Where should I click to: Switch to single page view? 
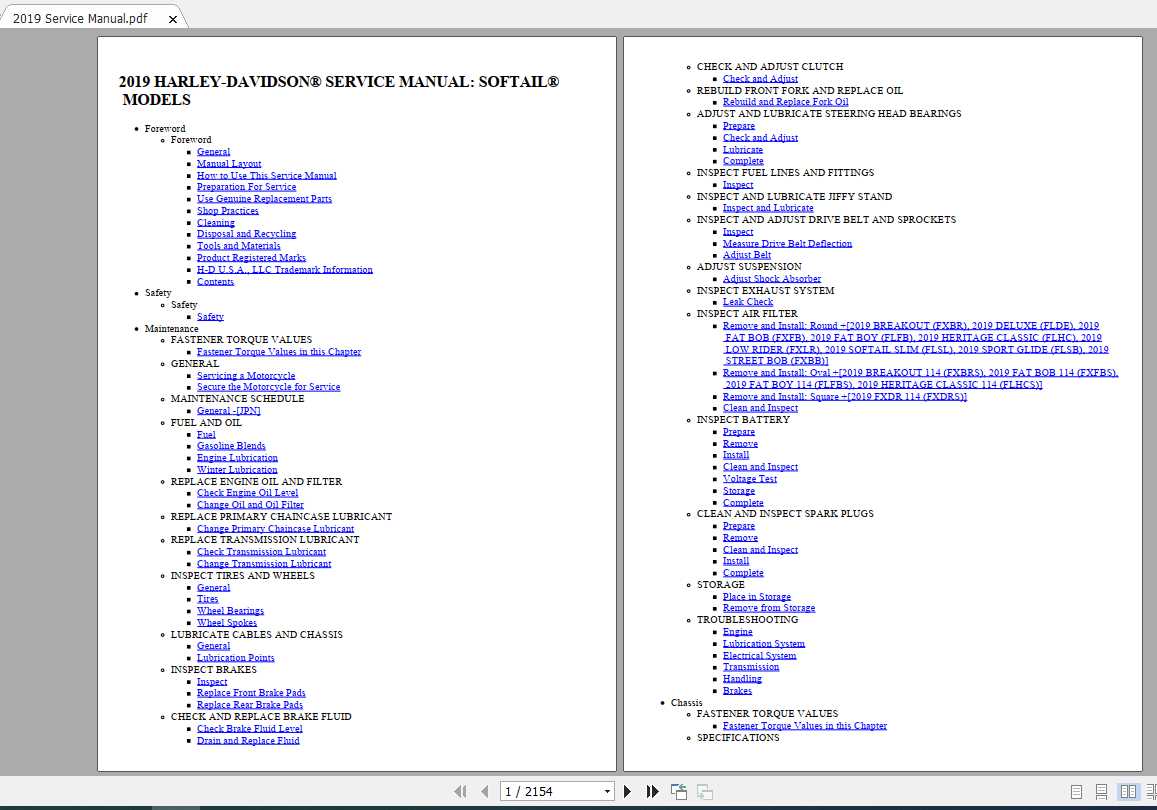[x=1077, y=791]
